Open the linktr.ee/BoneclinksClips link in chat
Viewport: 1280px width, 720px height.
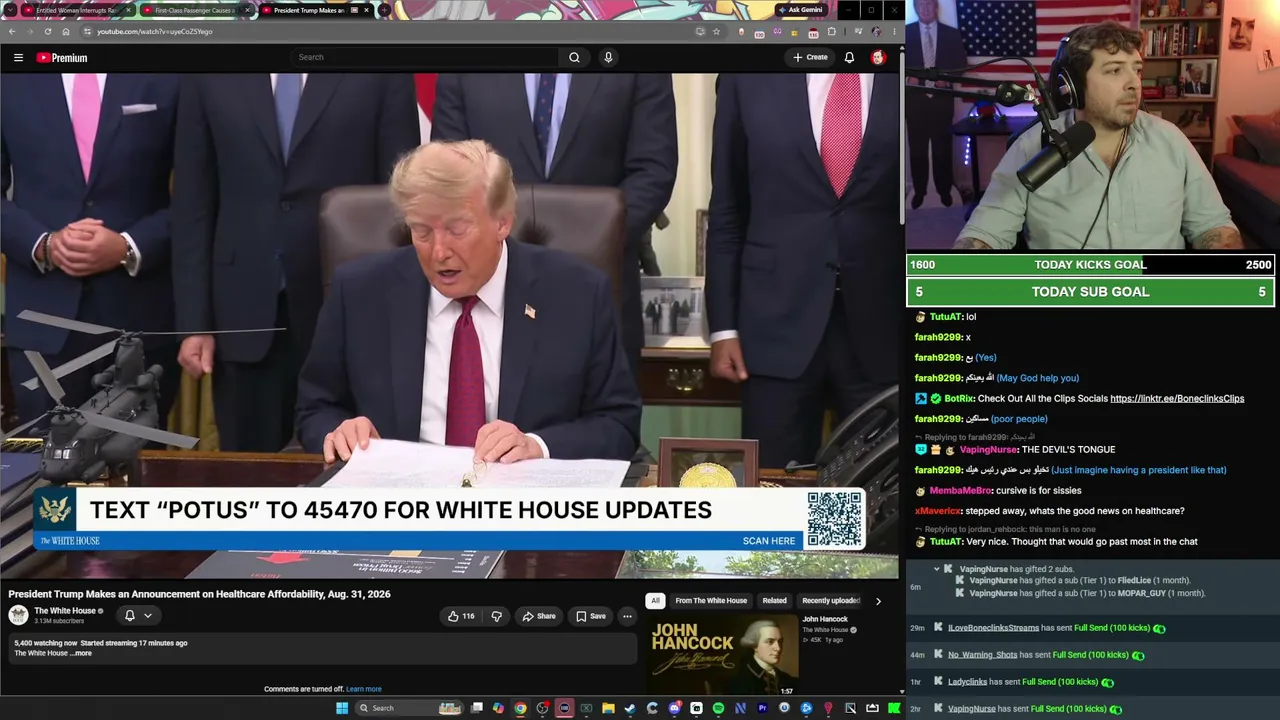tap(1177, 399)
